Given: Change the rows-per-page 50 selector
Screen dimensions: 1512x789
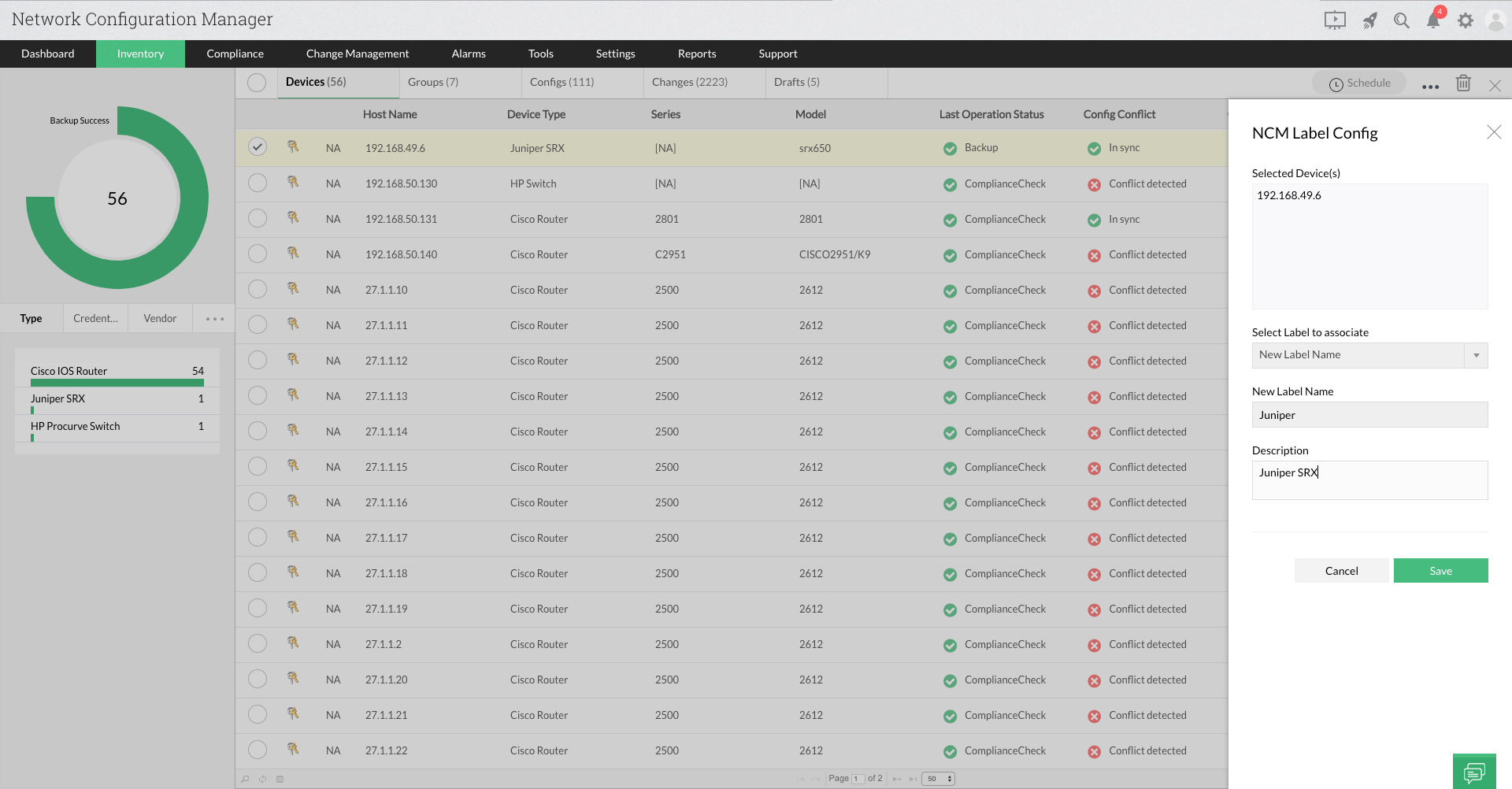Looking at the screenshot, I should pos(938,779).
